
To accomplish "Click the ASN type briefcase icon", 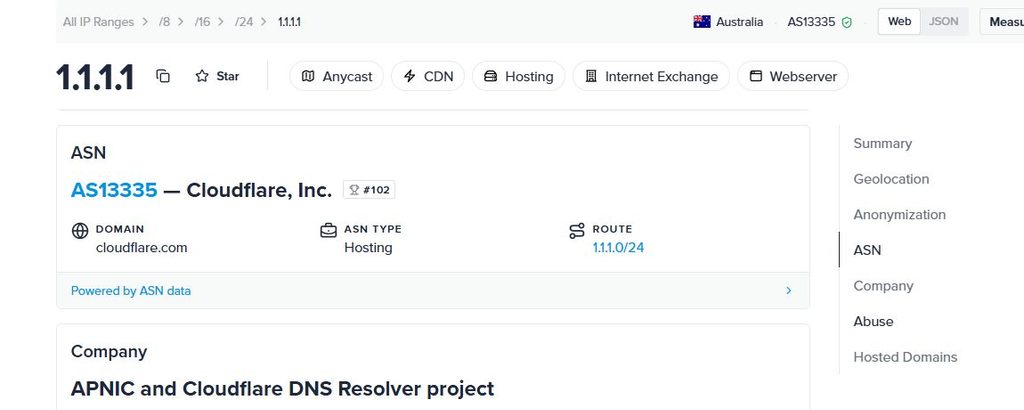I will [328, 230].
